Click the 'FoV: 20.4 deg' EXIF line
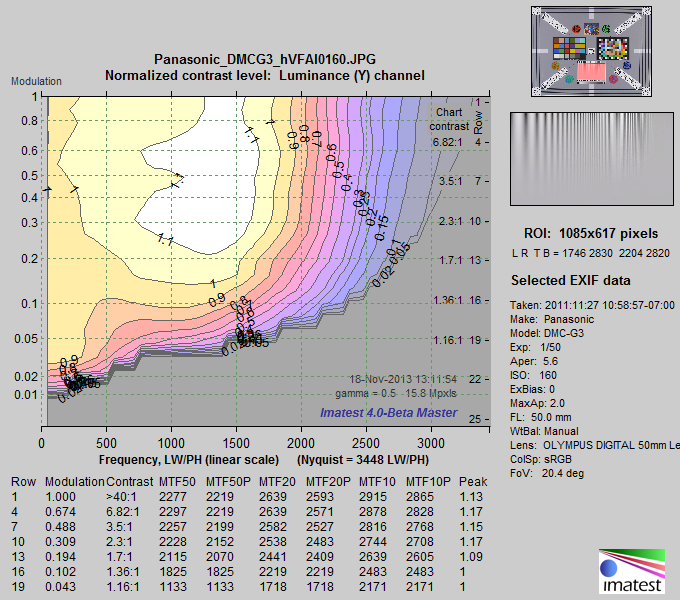The image size is (680, 600). (547, 473)
